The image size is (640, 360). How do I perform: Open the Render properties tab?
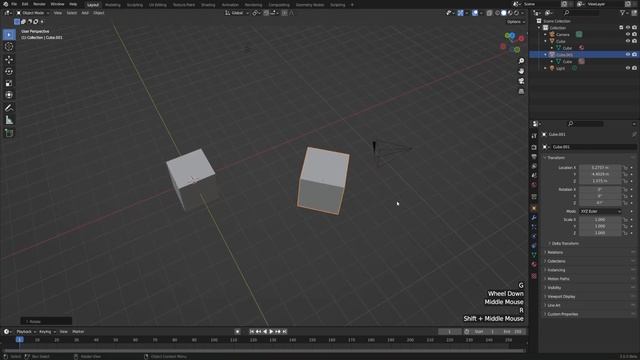coord(534,147)
